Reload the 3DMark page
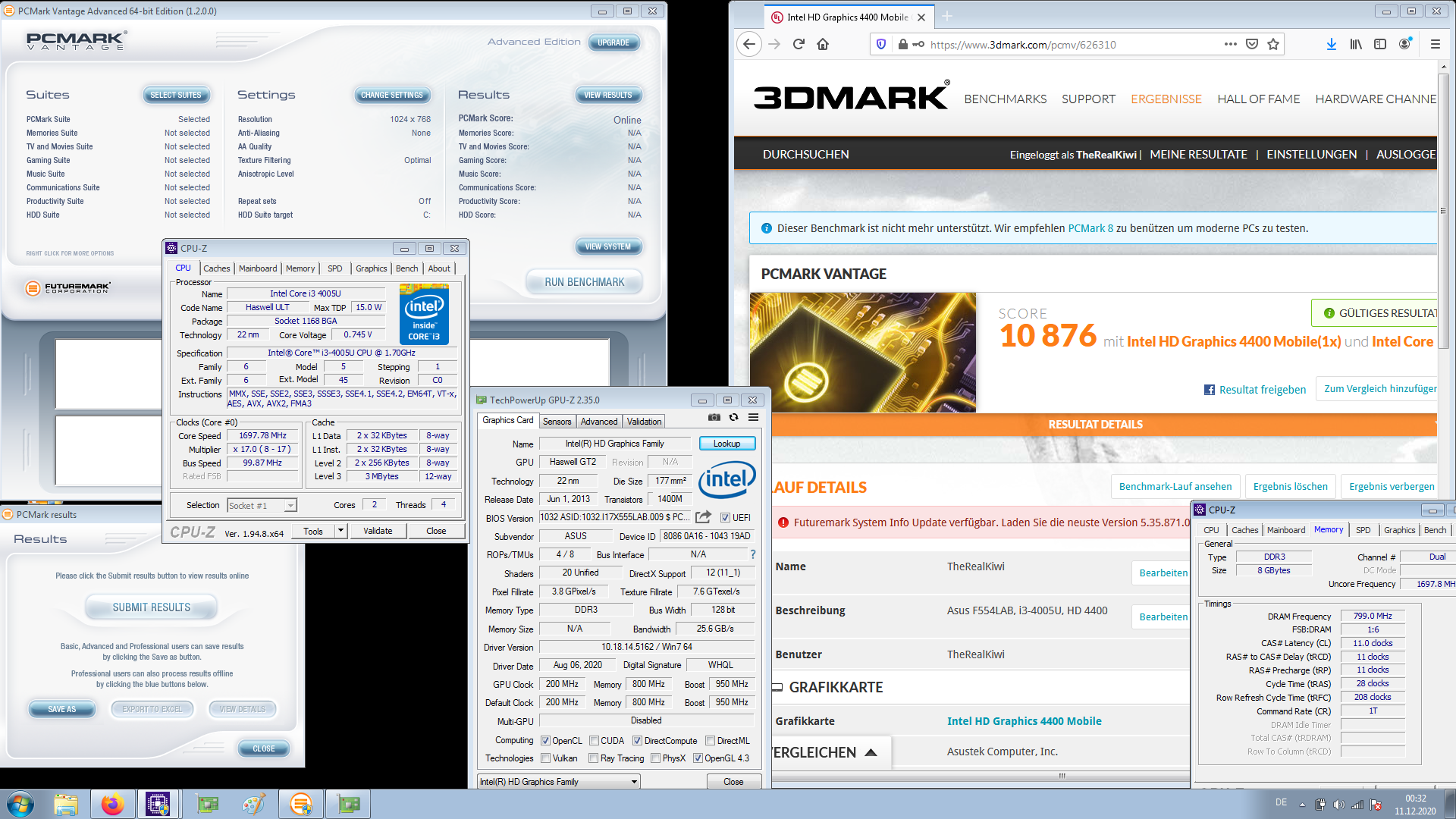Screen dimensions: 1456x819 click(799, 44)
